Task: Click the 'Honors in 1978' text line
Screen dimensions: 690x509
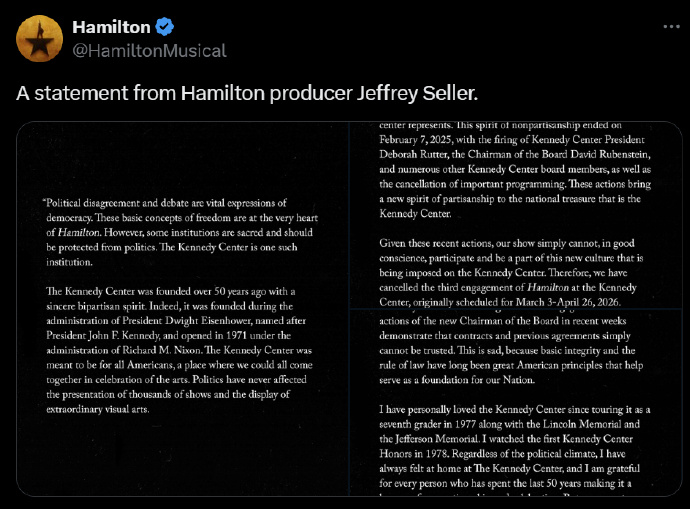Action: (502, 454)
